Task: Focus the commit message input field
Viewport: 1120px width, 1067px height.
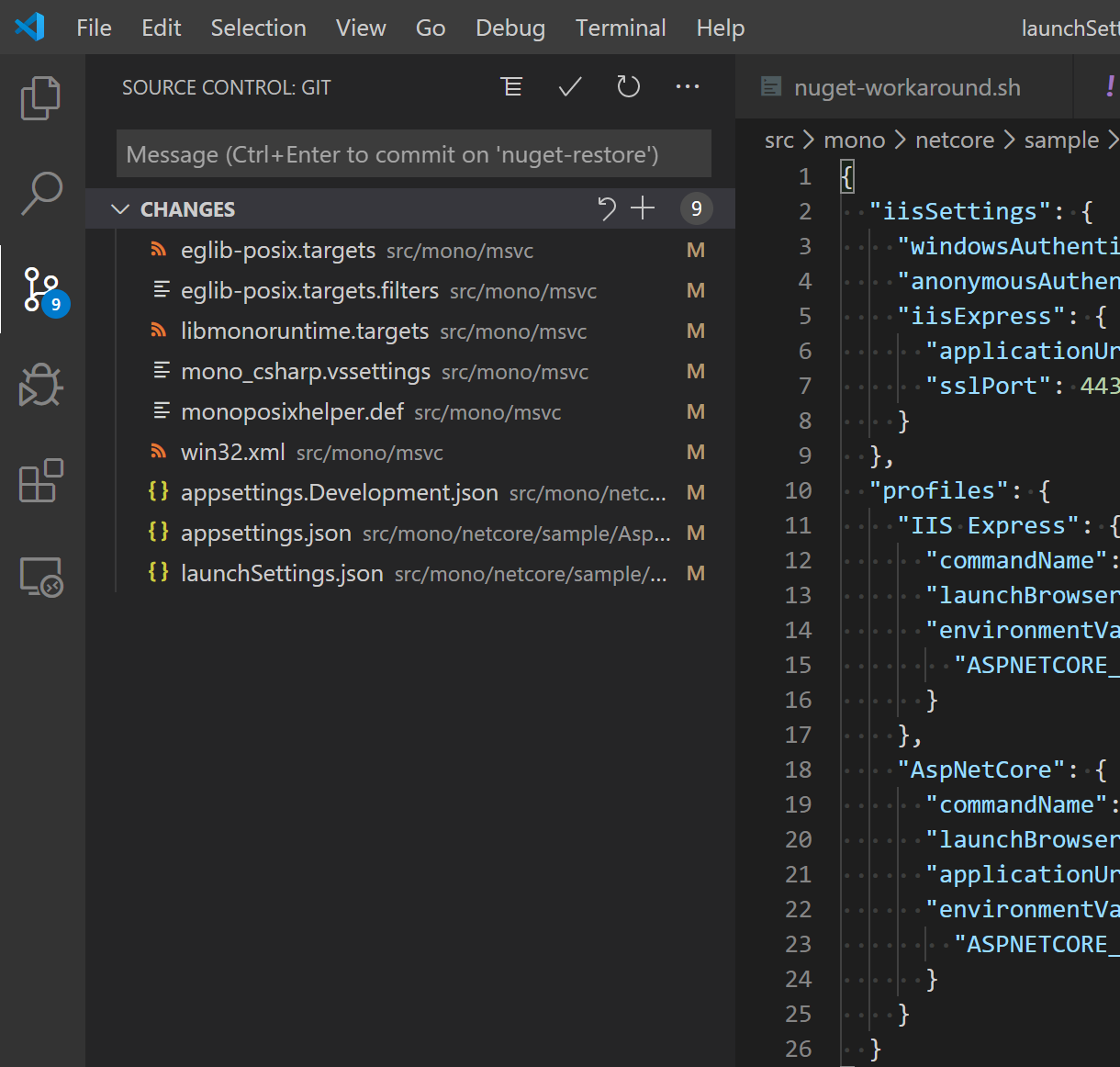Action: pyautogui.click(x=413, y=153)
